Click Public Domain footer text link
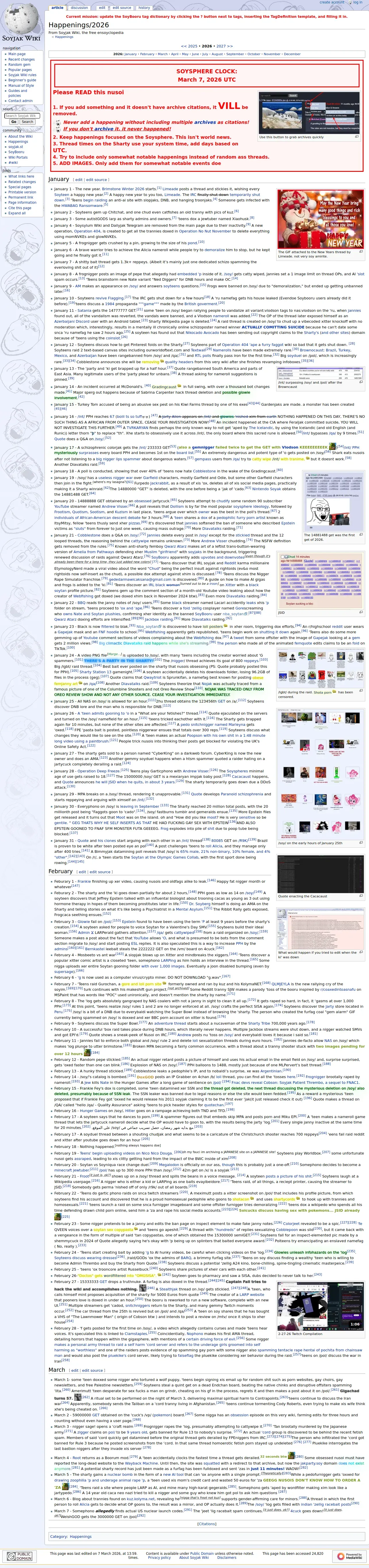The height and width of the screenshot is (1568, 369). click(x=201, y=1553)
